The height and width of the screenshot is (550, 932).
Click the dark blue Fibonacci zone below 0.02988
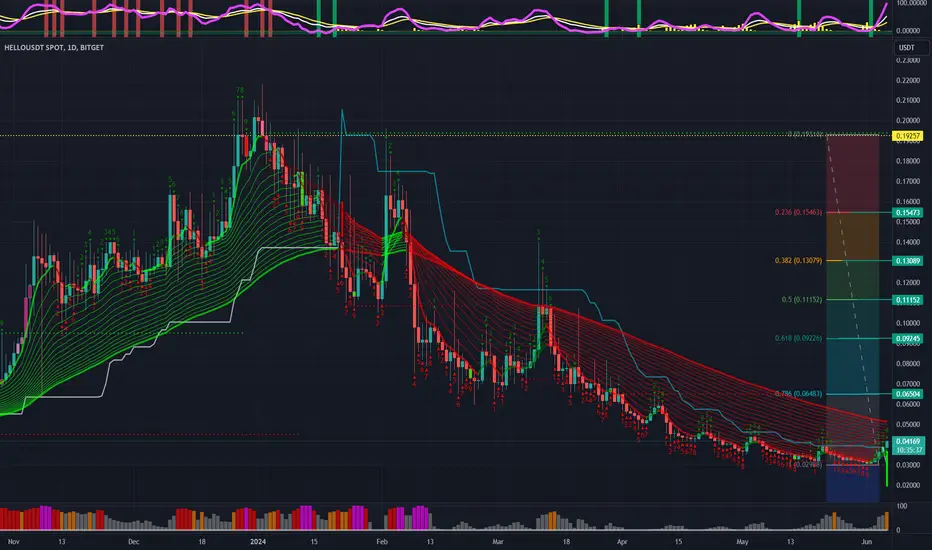click(x=852, y=483)
